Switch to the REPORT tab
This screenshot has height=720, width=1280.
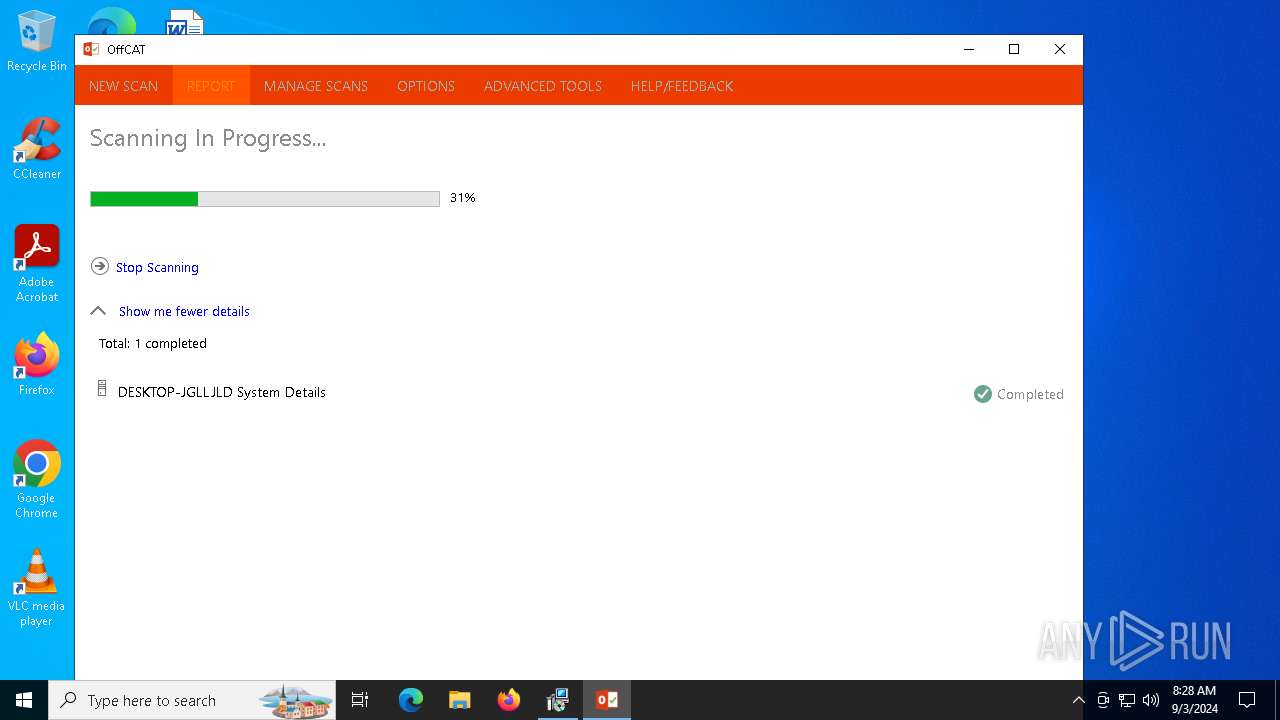coord(210,86)
